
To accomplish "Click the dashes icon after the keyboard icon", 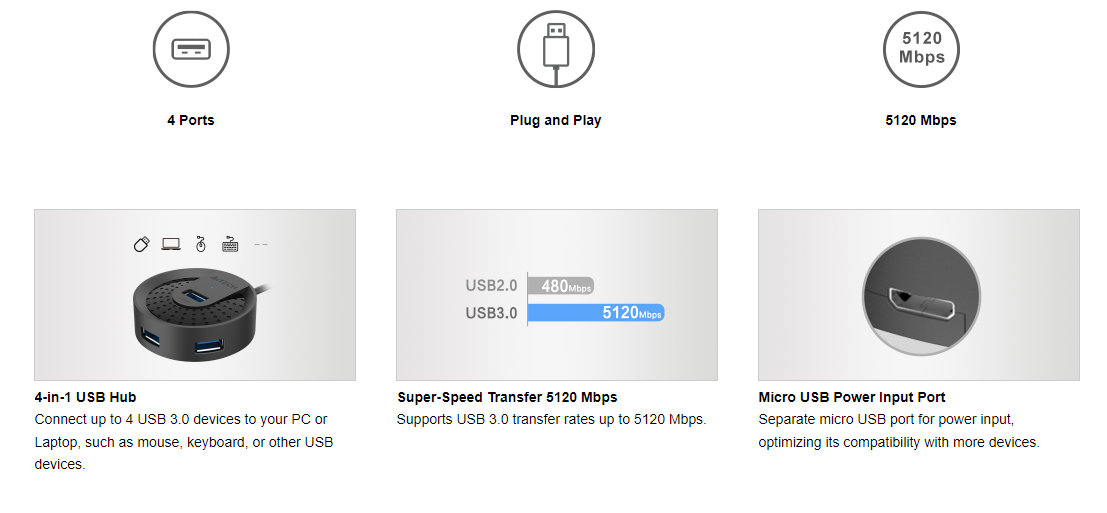I will coord(261,244).
